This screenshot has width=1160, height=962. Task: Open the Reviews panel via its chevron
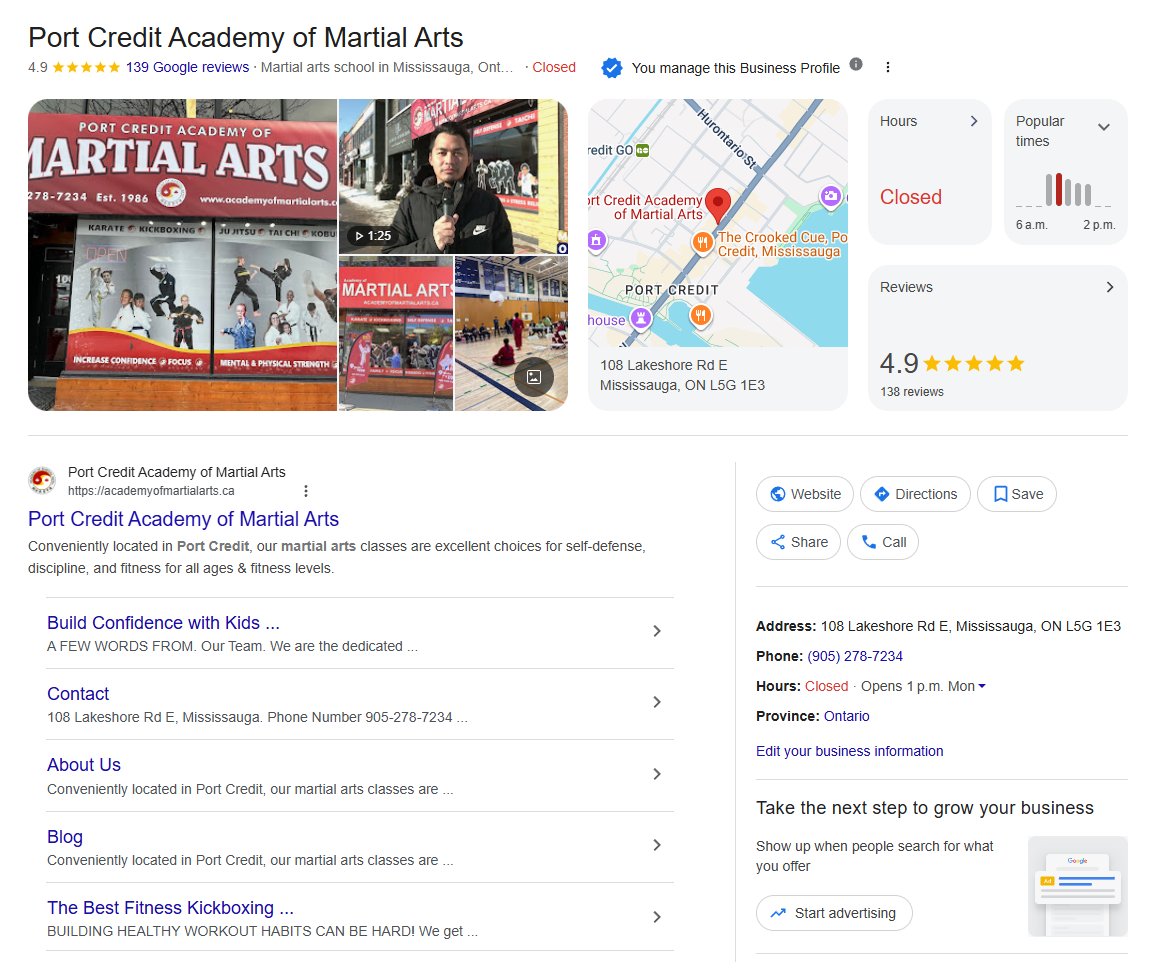[1110, 287]
